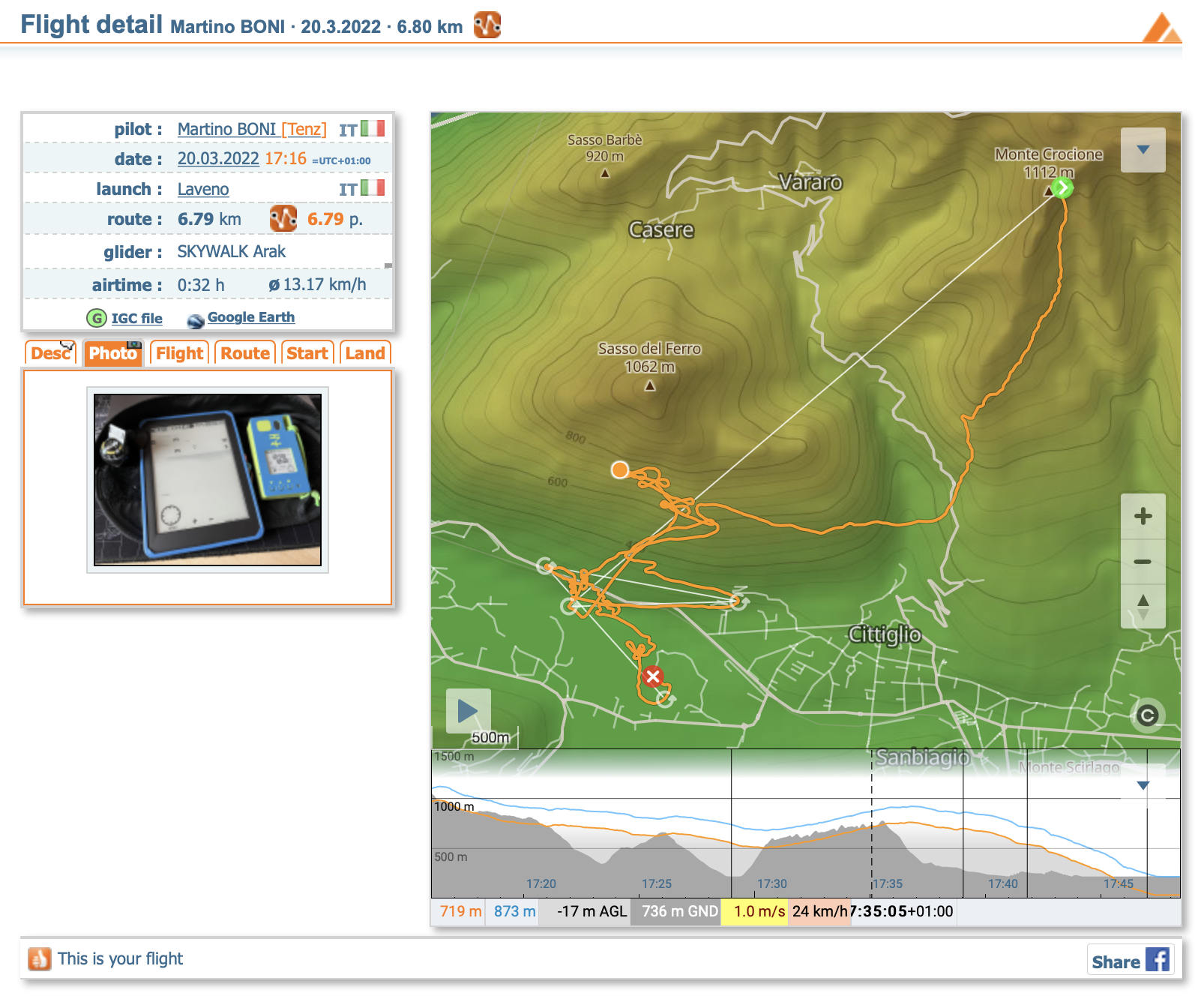This screenshot has height=999, width=1204.
Task: Click the map north compass arrow button
Action: click(x=1143, y=606)
